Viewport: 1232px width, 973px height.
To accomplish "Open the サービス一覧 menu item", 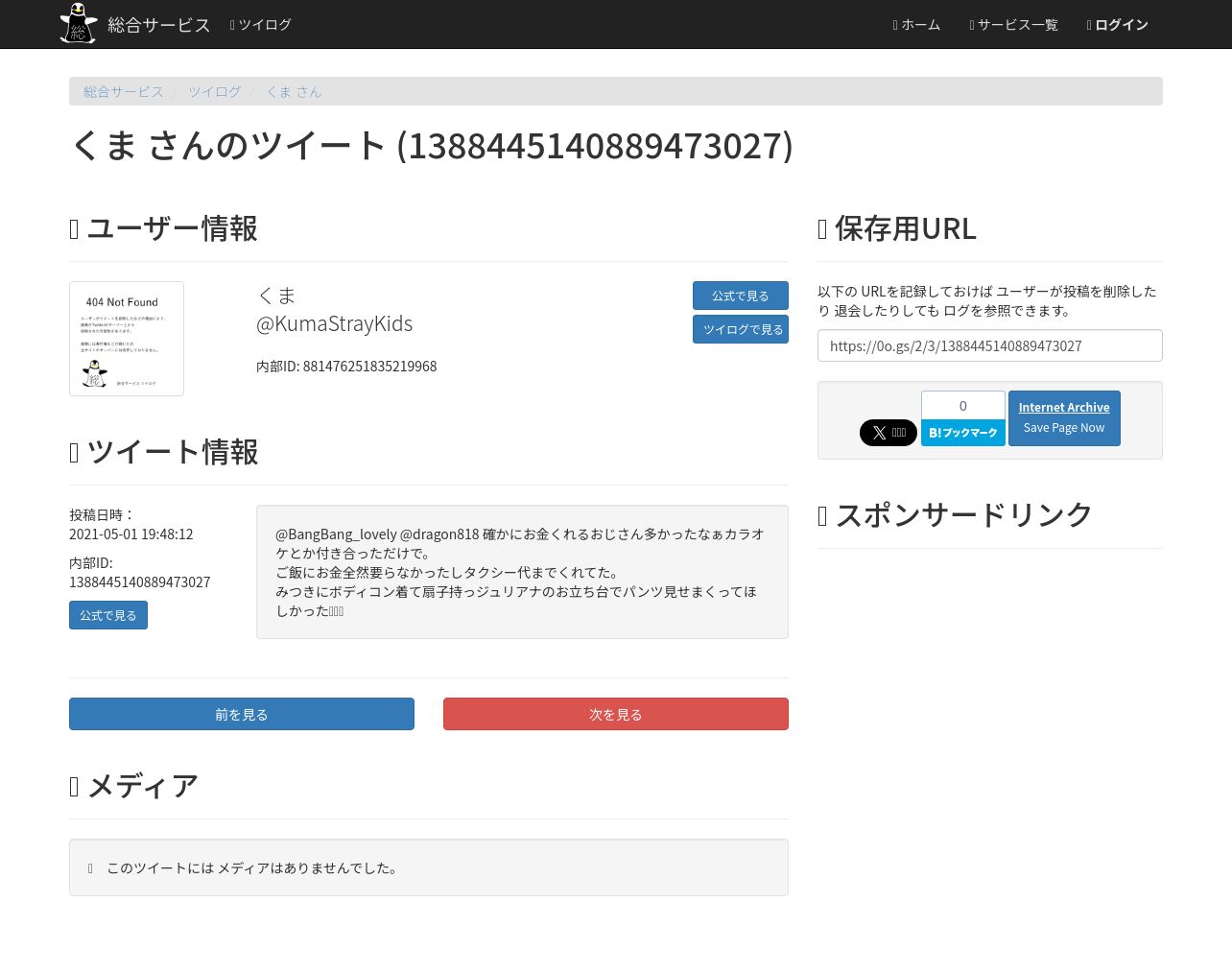I will (x=1013, y=25).
